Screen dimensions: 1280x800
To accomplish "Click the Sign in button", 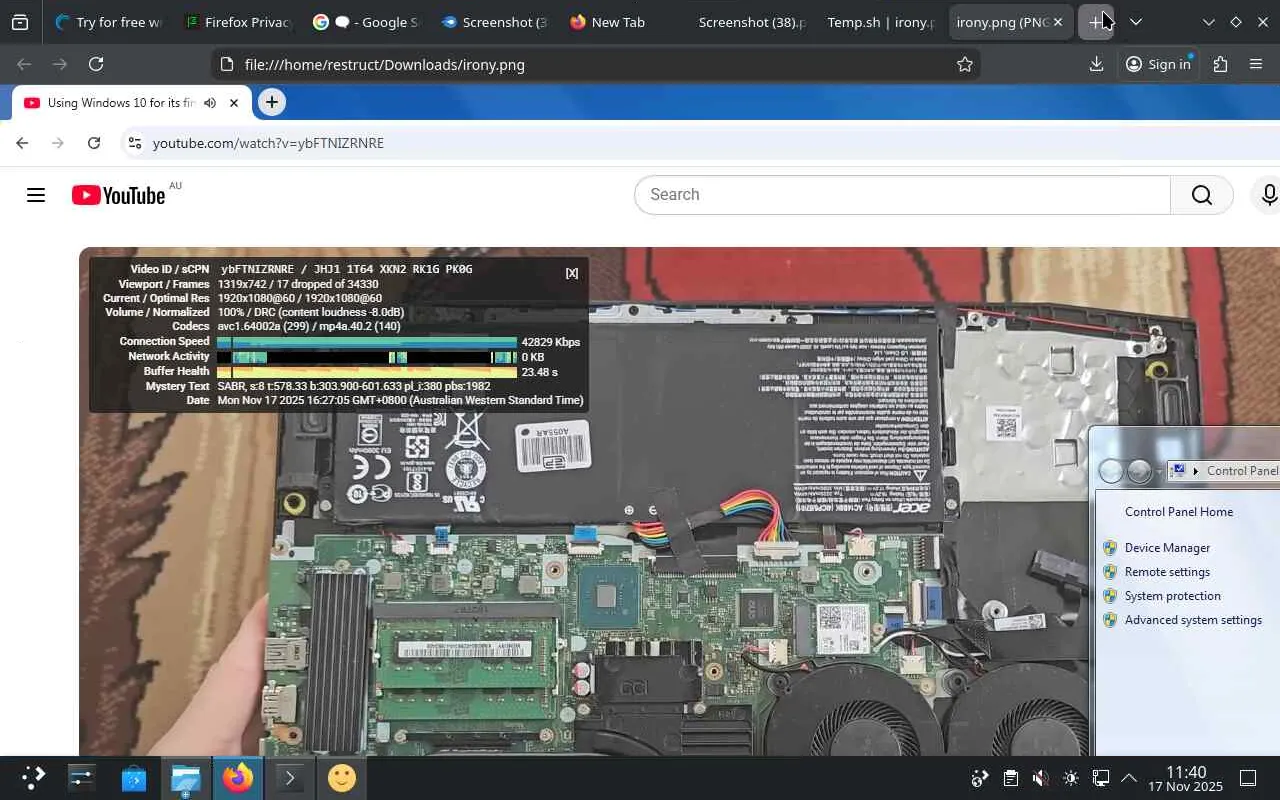I will 1158,64.
